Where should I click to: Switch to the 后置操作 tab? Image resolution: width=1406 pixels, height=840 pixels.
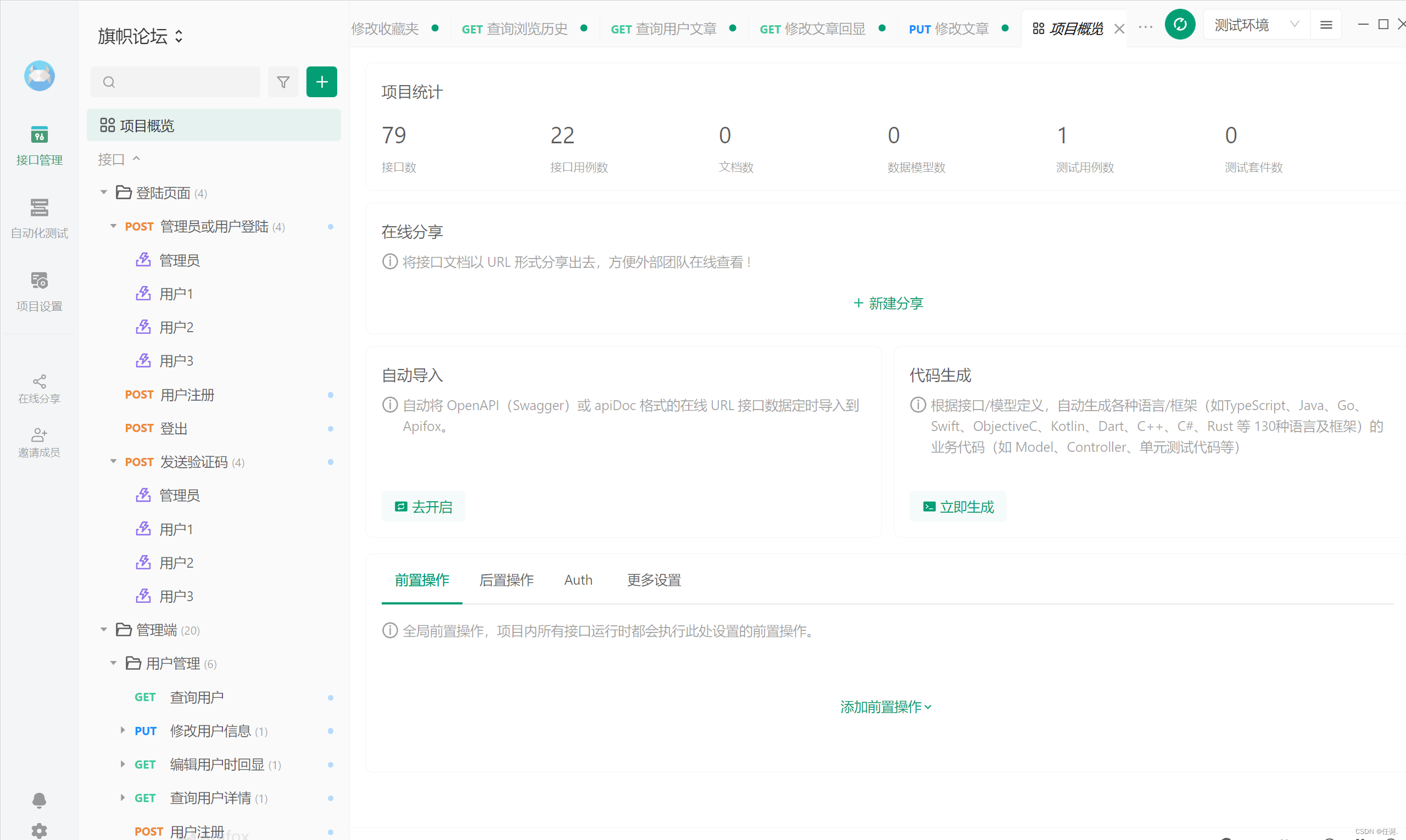[x=506, y=580]
